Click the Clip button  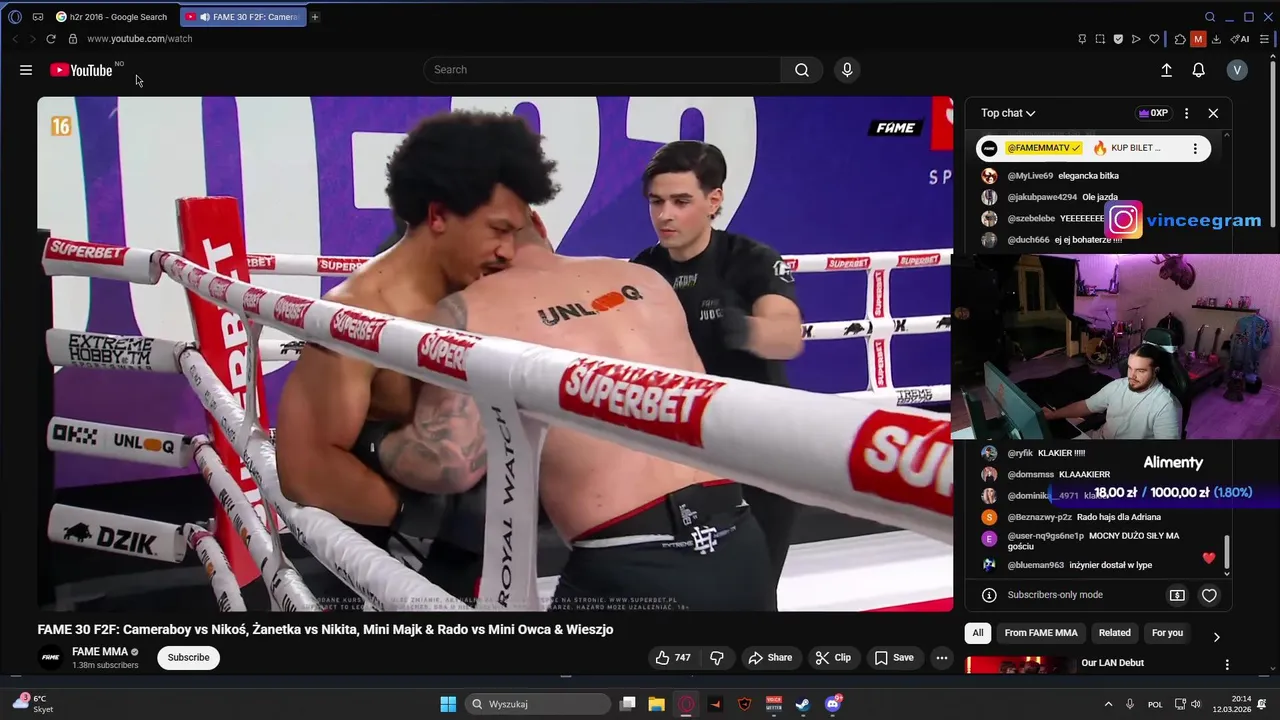(832, 657)
